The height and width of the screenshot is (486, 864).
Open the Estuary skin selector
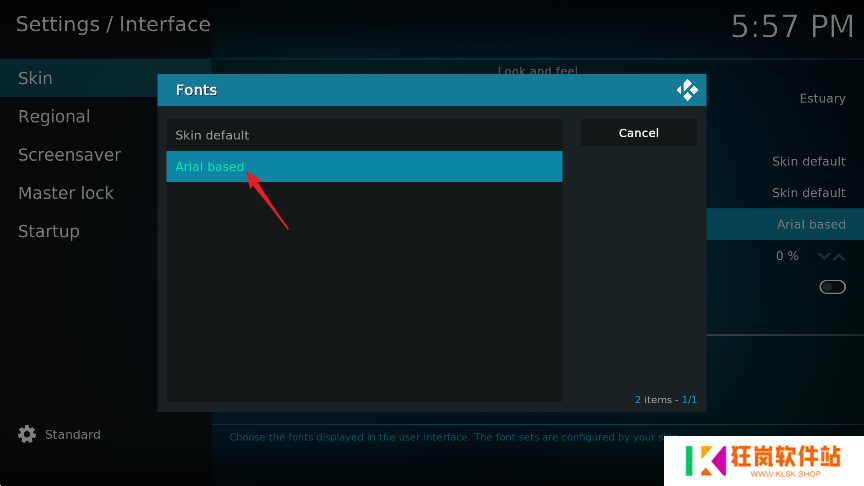tap(822, 99)
